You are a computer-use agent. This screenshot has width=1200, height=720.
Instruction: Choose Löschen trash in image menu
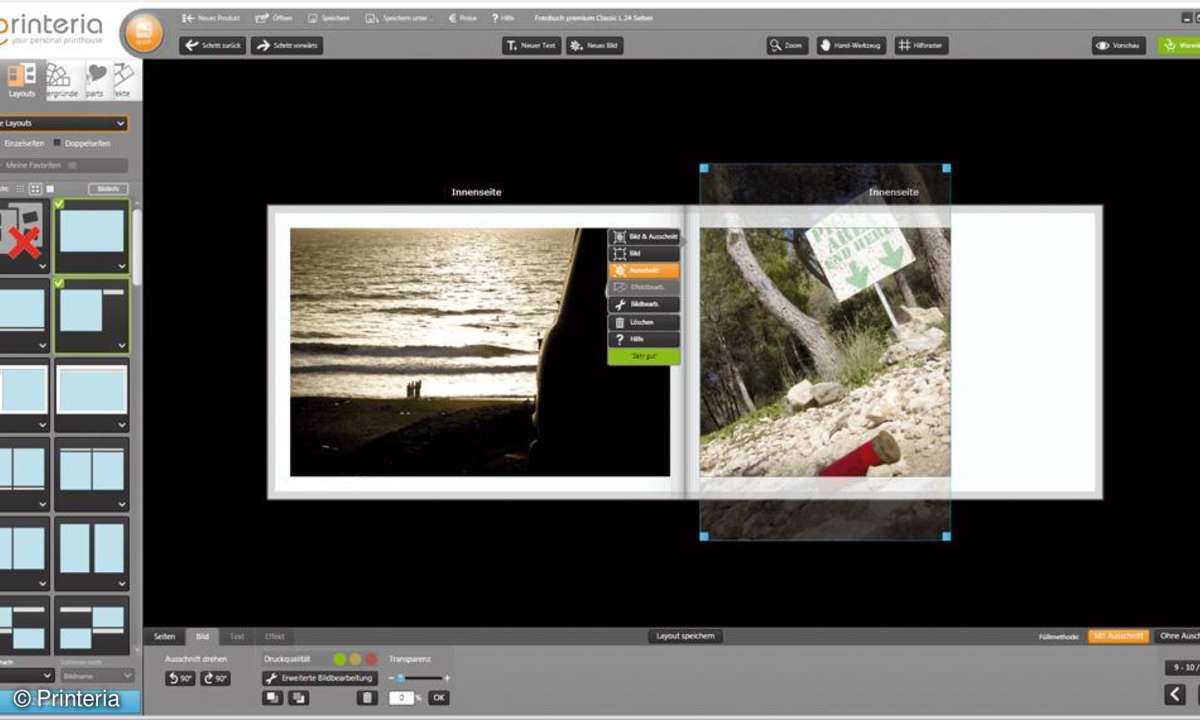(644, 322)
